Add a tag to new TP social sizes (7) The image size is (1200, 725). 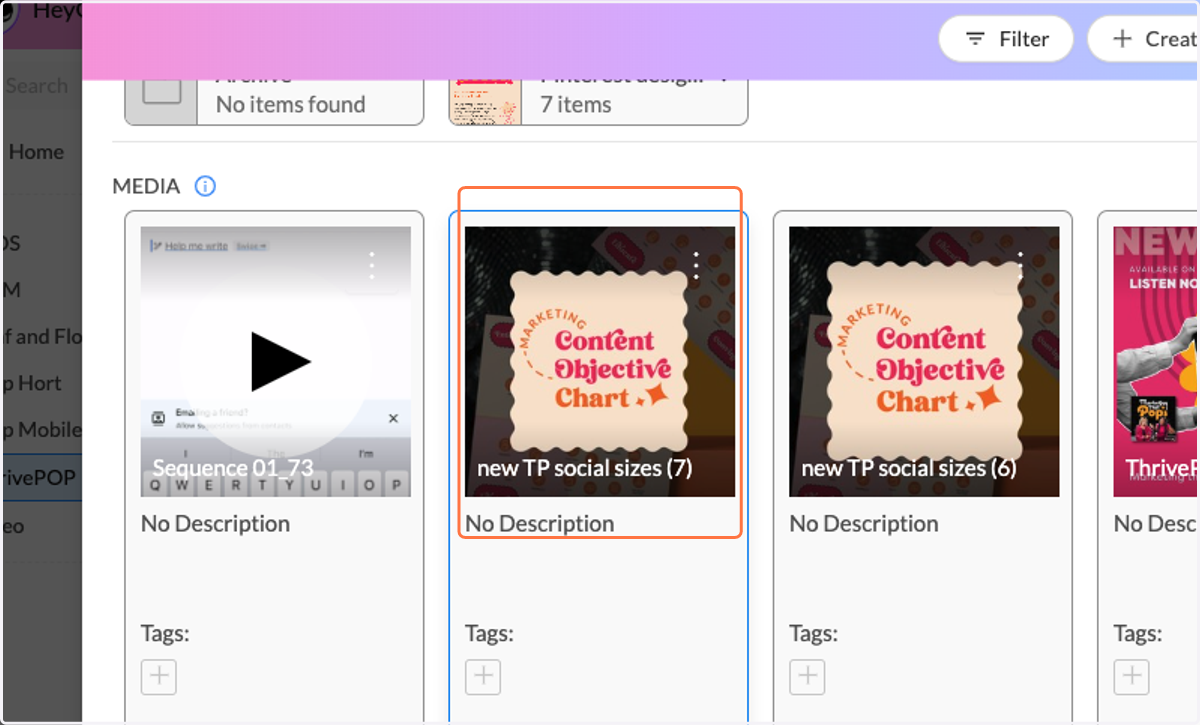[483, 677]
